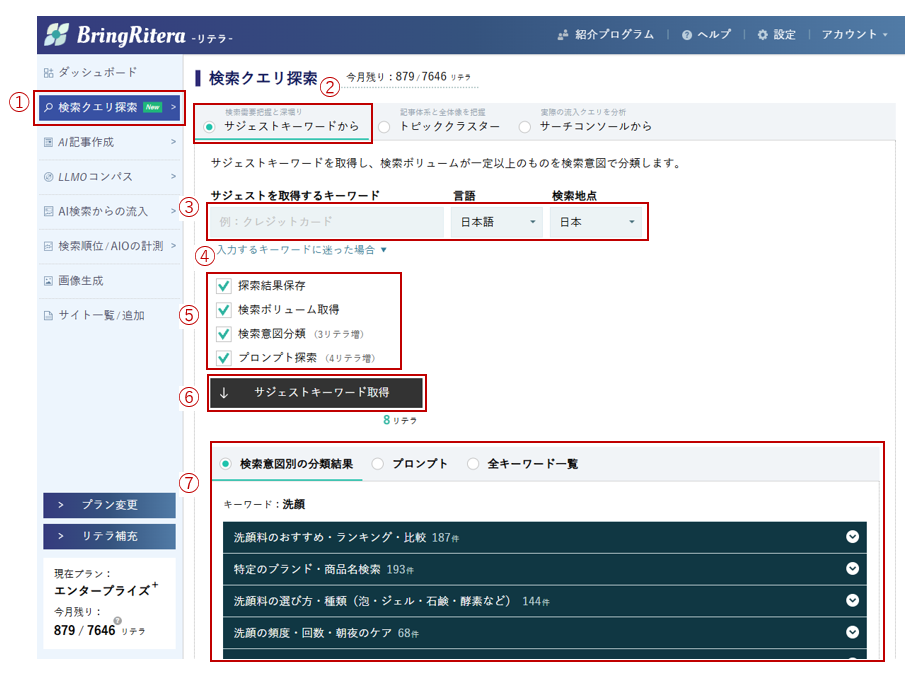Open 検索クエリ探索 sidebar item
Screen dimensions: 912x673
[x=109, y=107]
